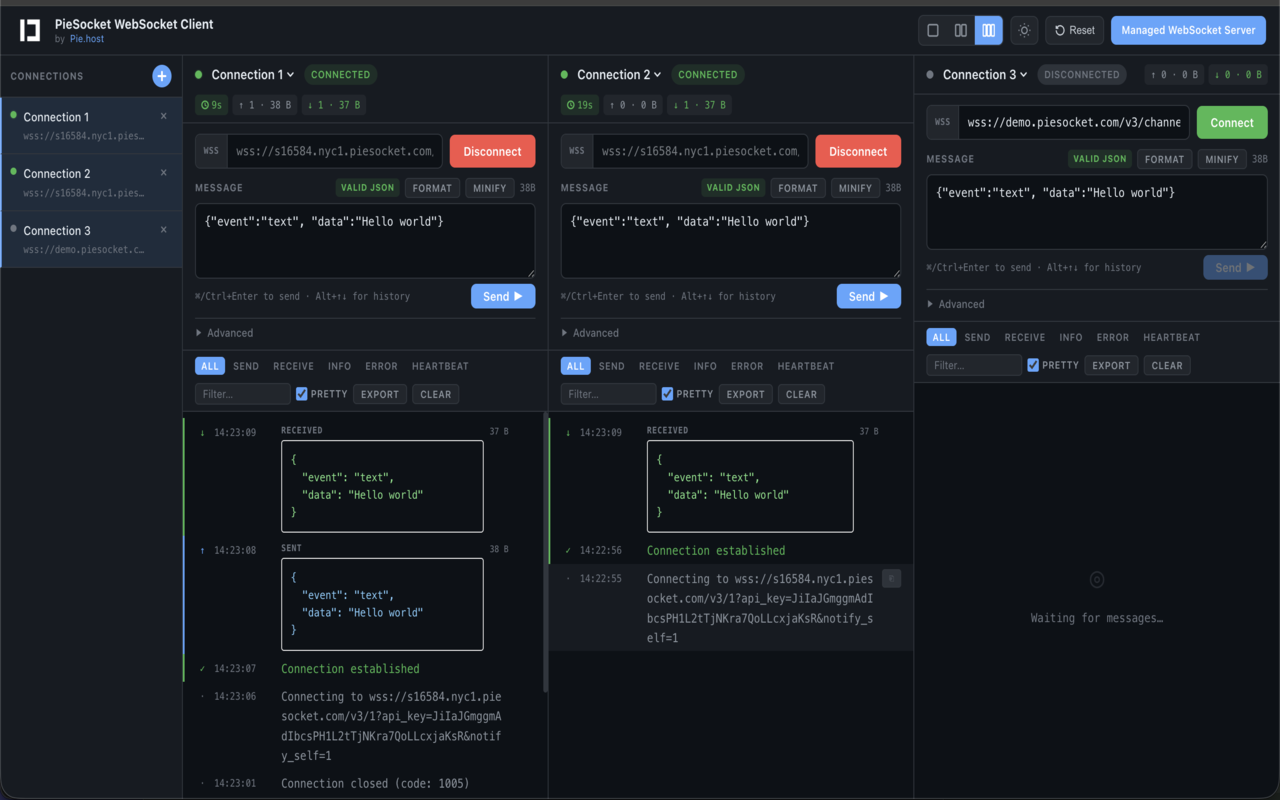The width and height of the screenshot is (1280, 800).
Task: Click the CONNECTED status badge of Connection 1
Action: click(340, 75)
